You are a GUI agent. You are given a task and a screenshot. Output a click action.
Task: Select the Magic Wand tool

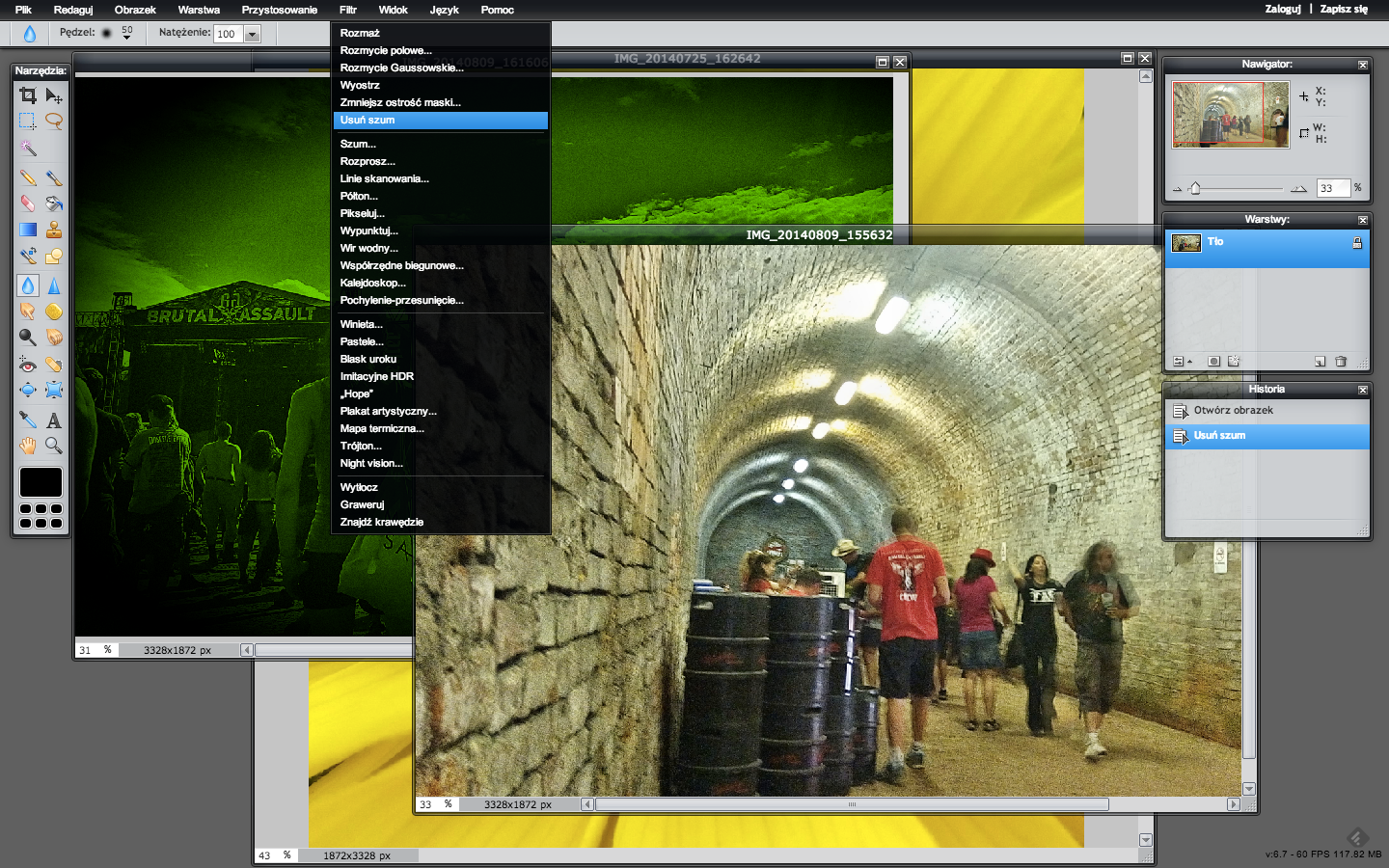28,148
